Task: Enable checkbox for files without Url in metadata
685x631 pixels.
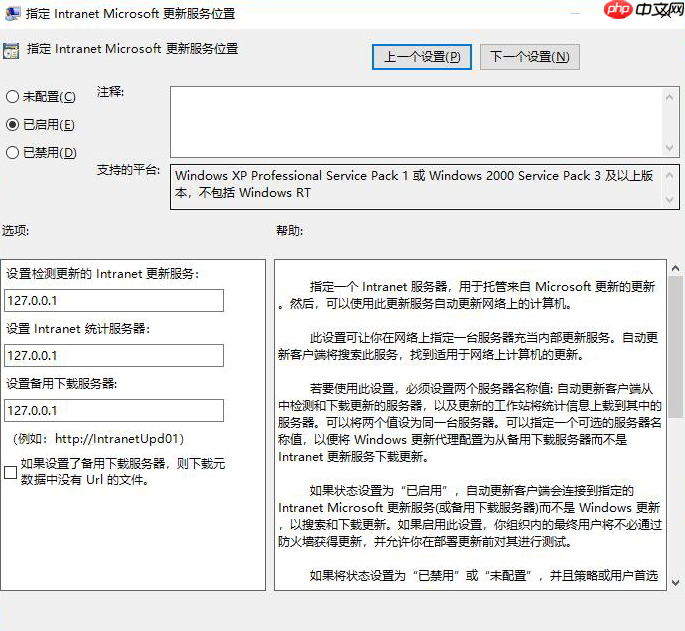Action: 10,472
